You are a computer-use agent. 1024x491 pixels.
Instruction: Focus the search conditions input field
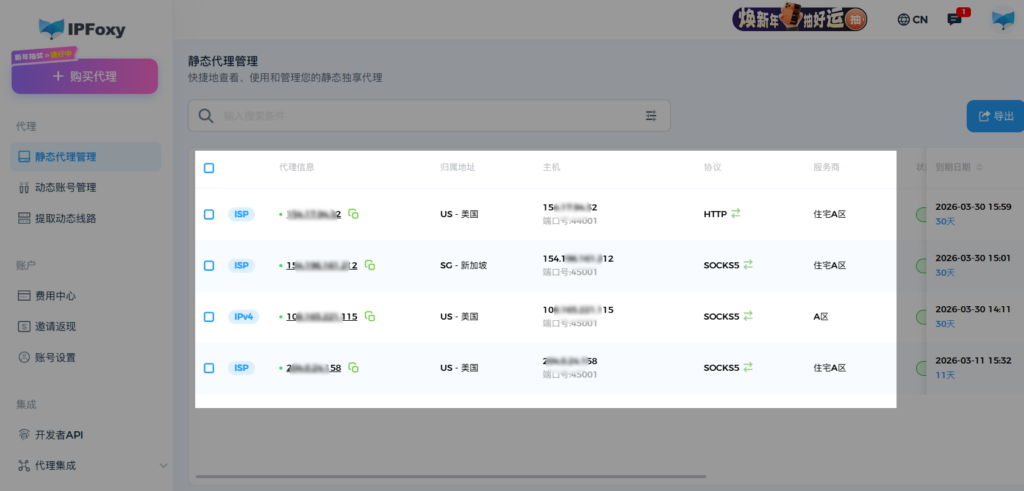(x=420, y=116)
